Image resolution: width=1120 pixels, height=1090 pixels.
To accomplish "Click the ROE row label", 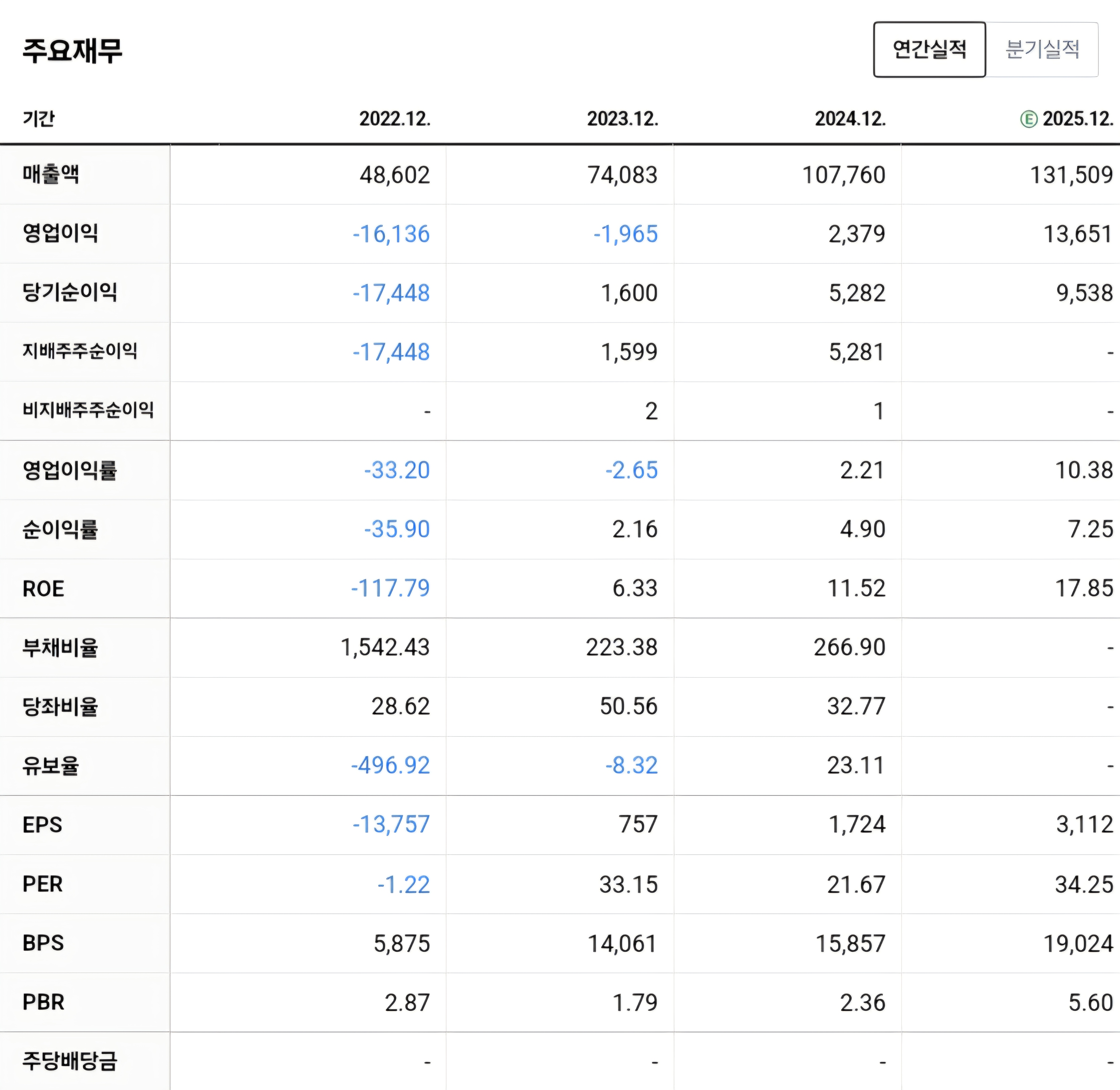I will [43, 589].
